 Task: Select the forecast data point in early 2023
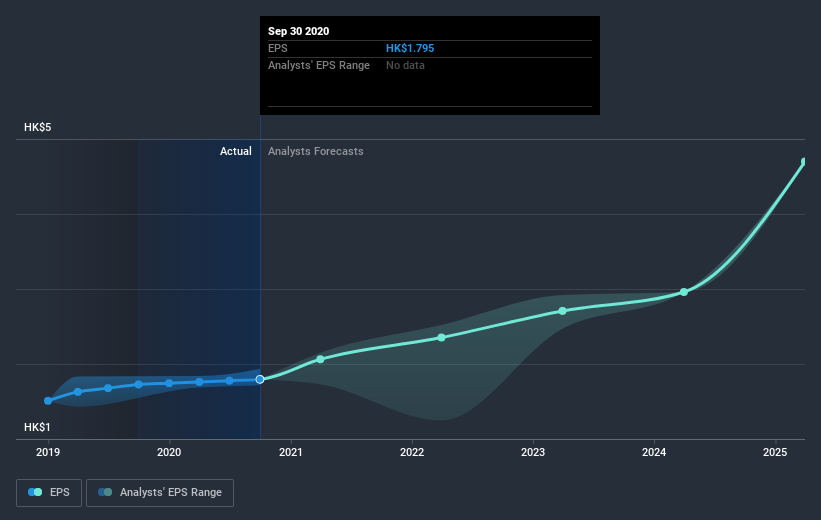coord(562,311)
